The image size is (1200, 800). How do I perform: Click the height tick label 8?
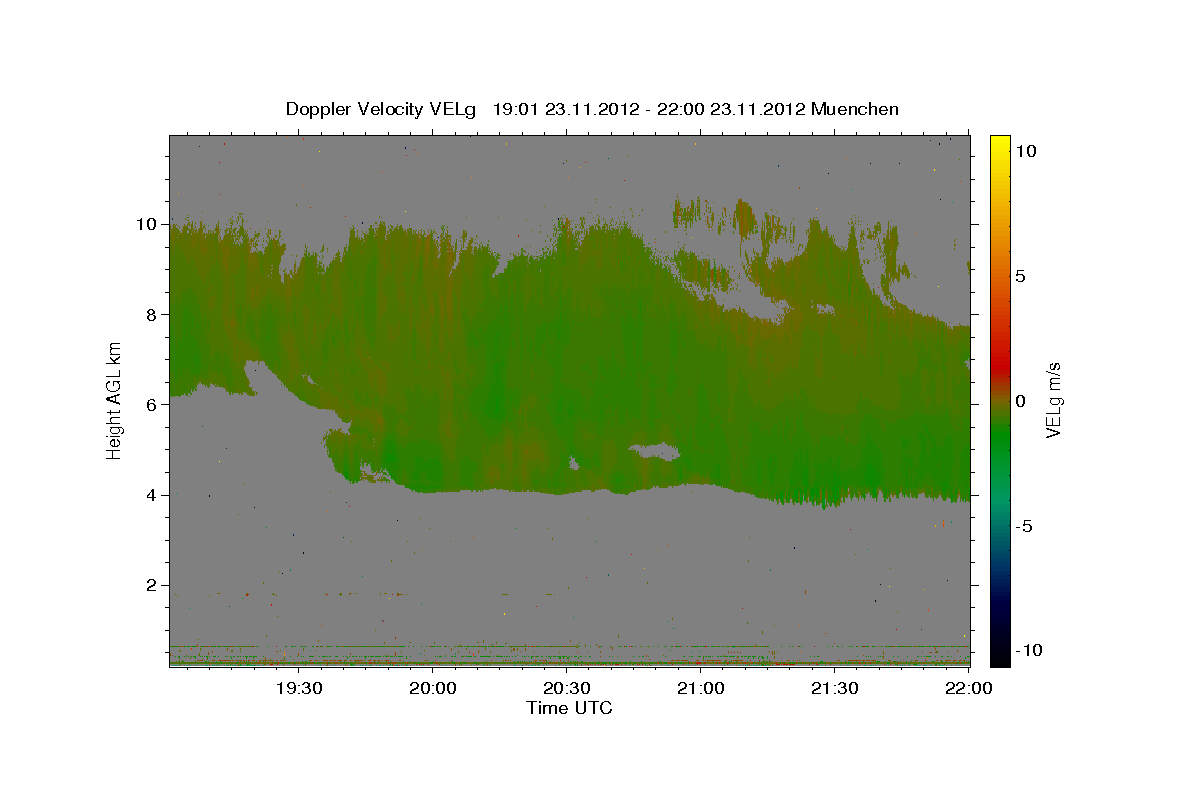(x=151, y=314)
